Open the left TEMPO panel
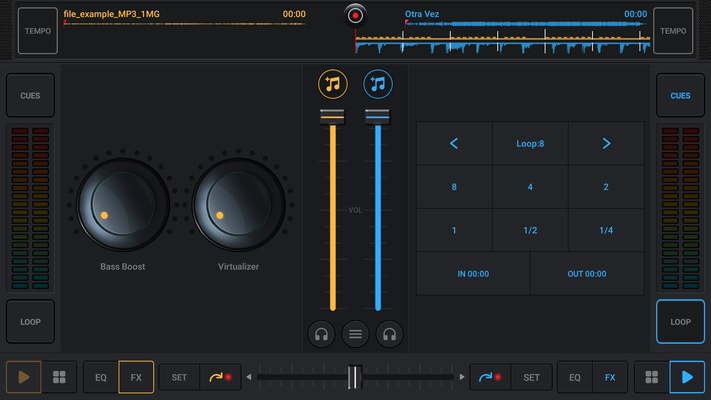 point(38,31)
